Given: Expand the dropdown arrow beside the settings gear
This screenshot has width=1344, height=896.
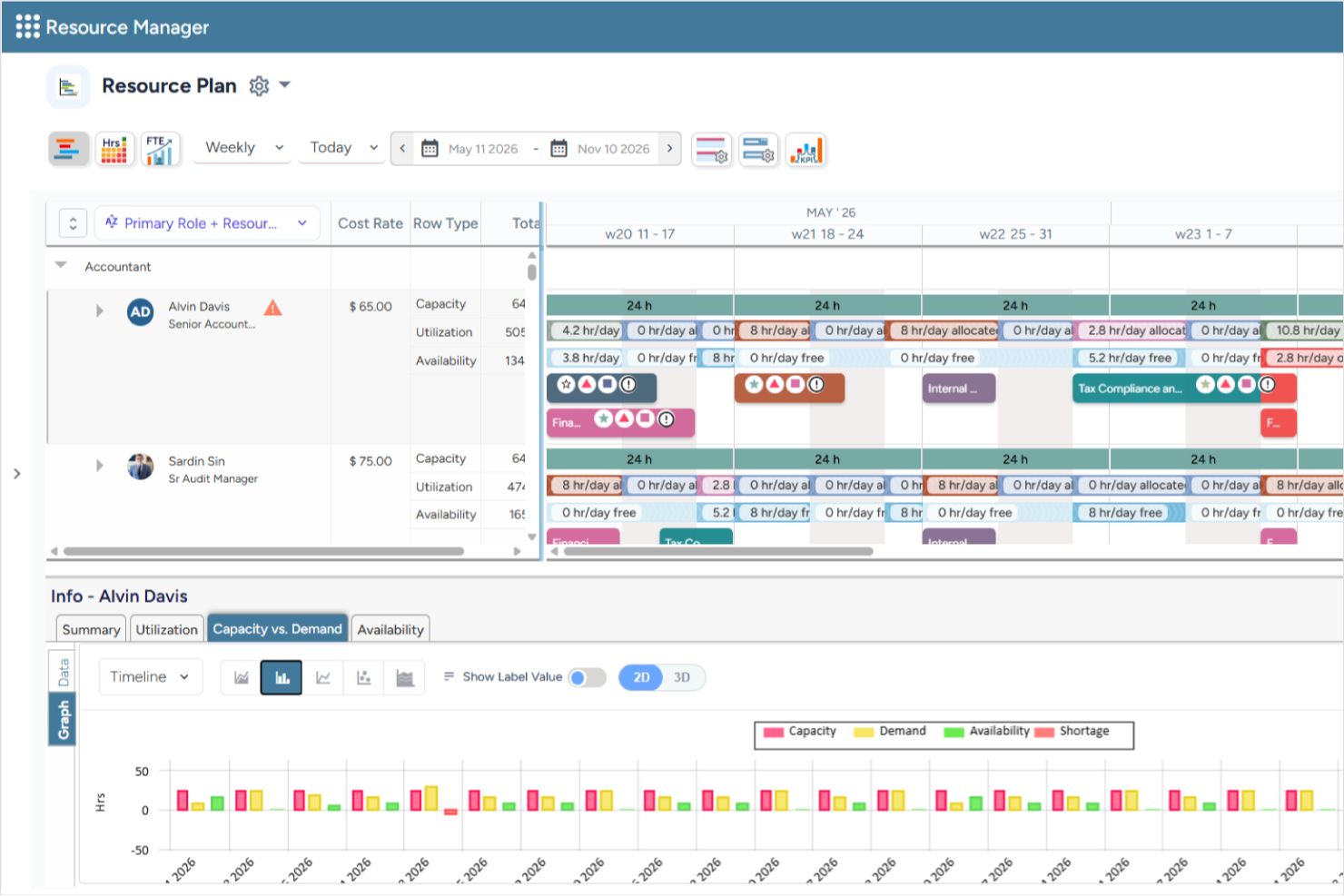Looking at the screenshot, I should point(284,84).
